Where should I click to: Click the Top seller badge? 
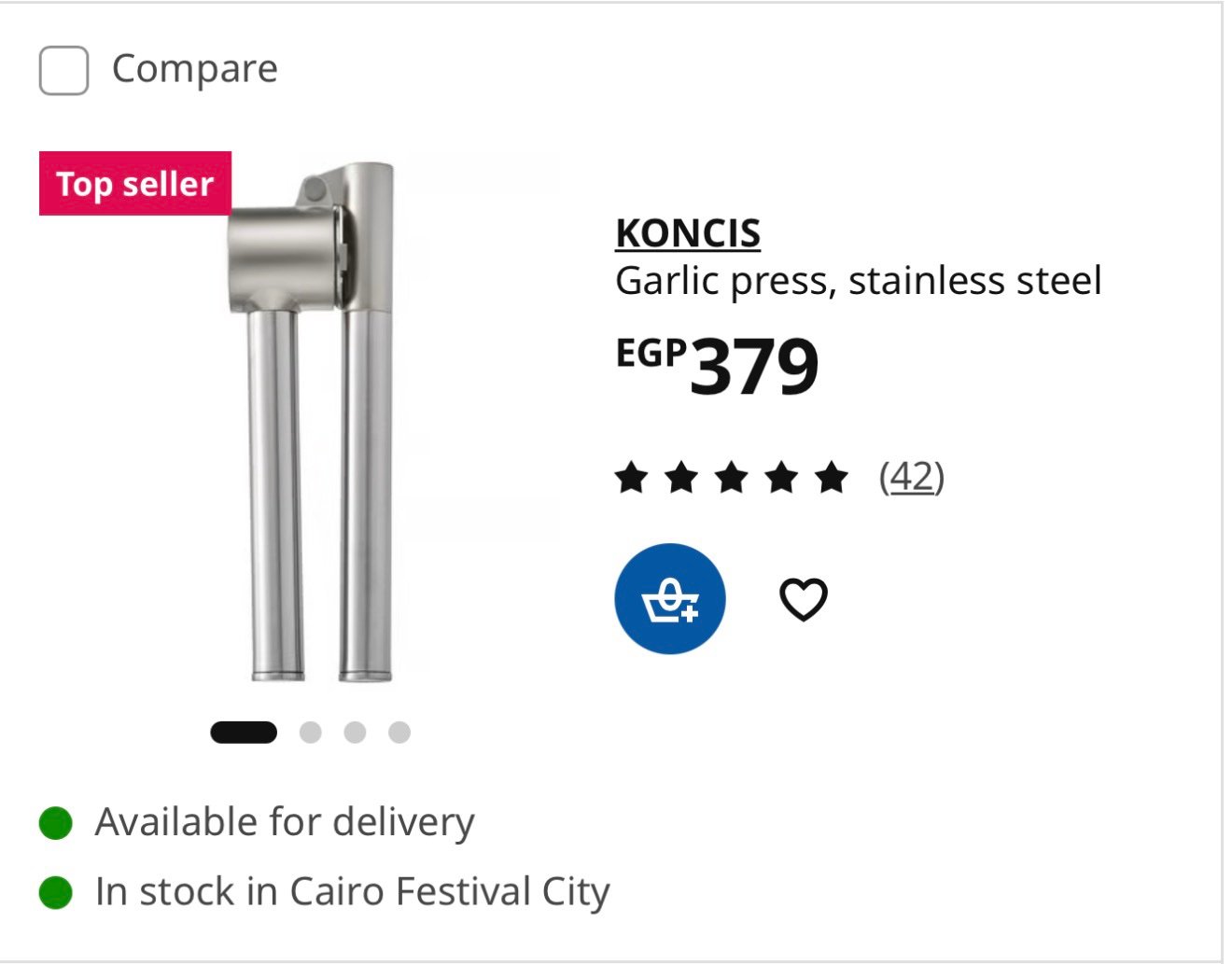(x=135, y=184)
